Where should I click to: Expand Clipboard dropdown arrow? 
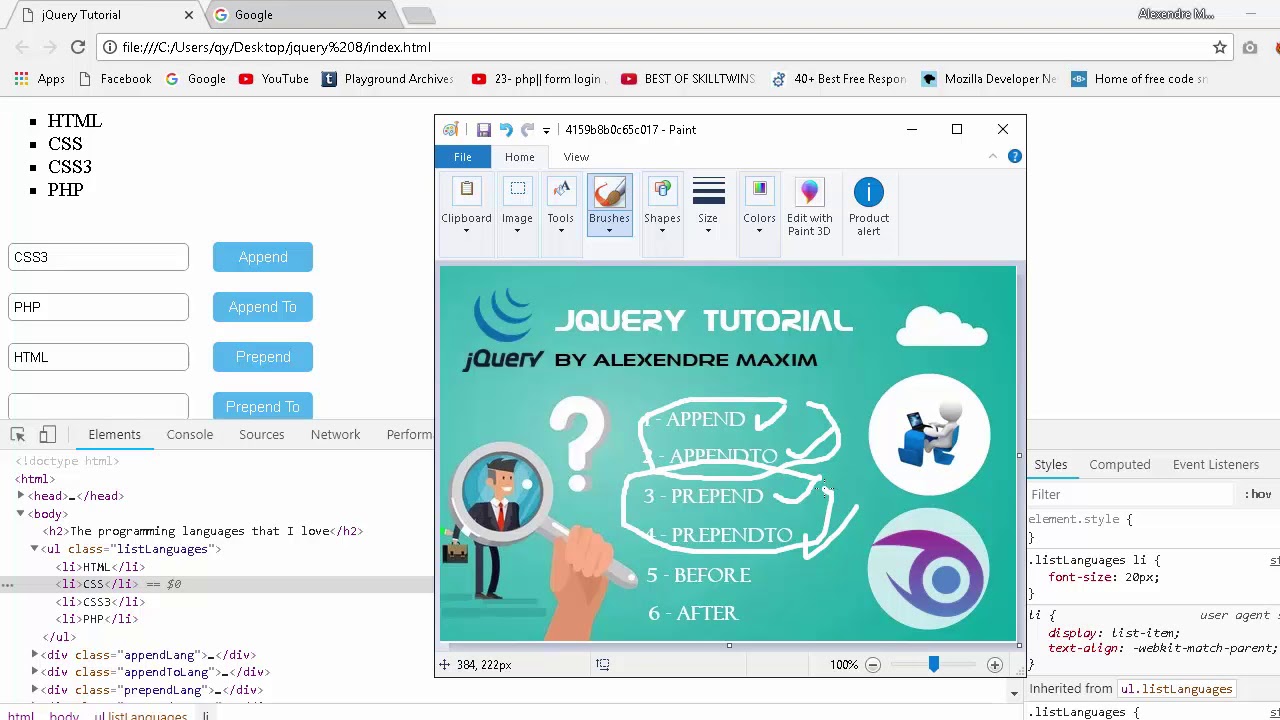pos(466,231)
